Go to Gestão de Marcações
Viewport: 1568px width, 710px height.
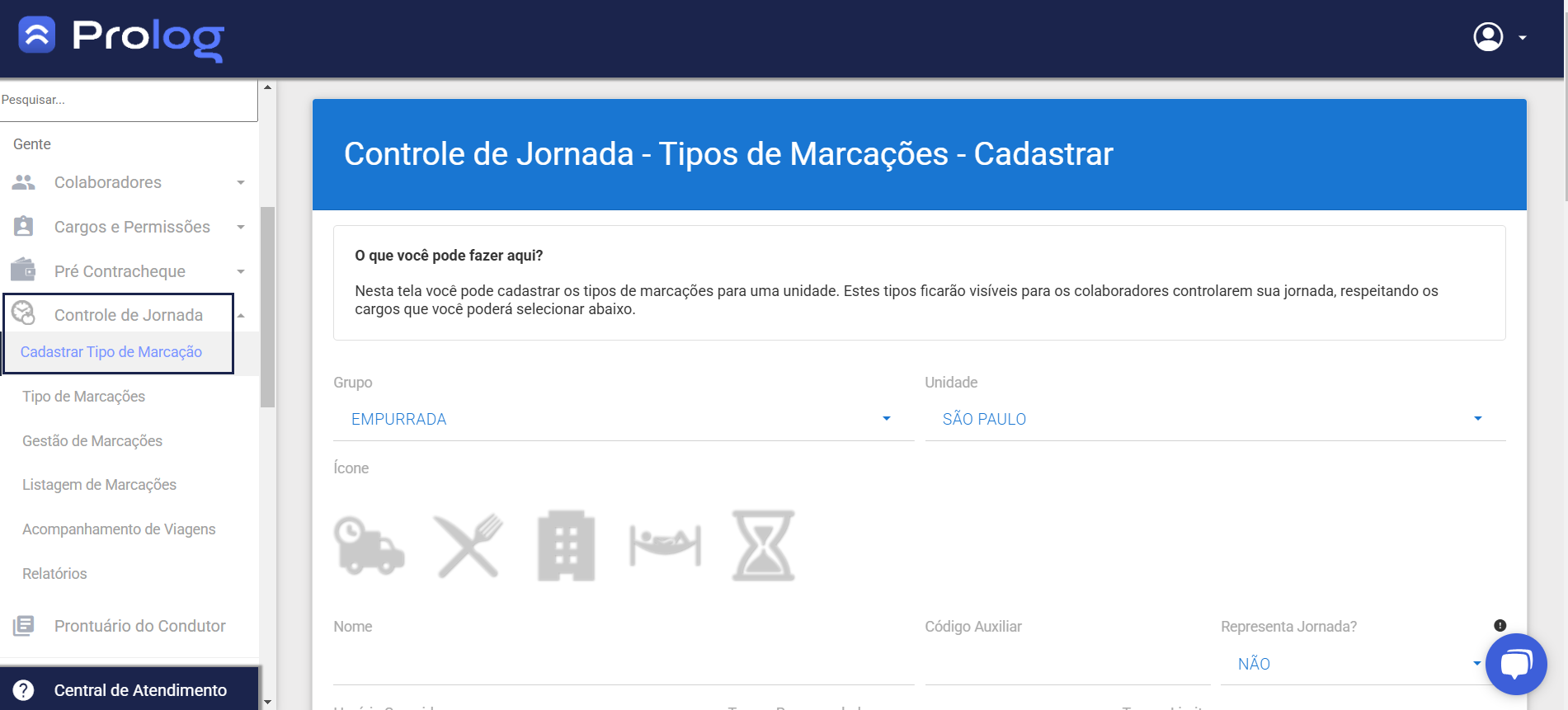[92, 441]
